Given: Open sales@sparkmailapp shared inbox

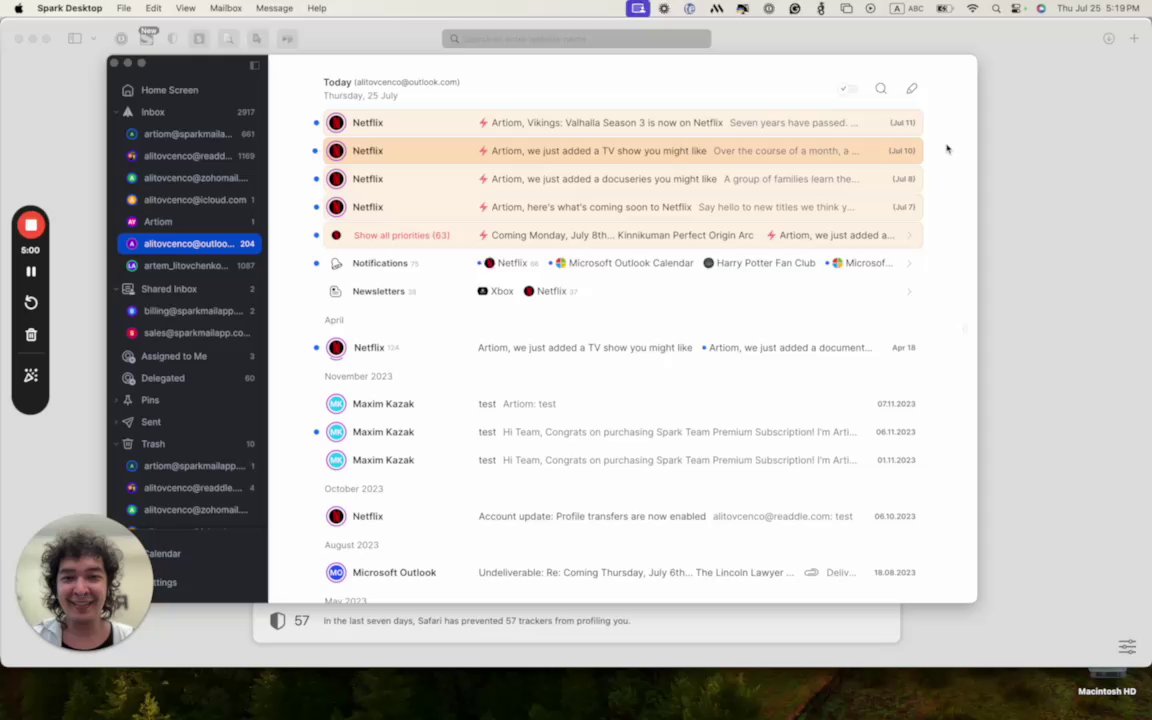Looking at the screenshot, I should coord(190,334).
